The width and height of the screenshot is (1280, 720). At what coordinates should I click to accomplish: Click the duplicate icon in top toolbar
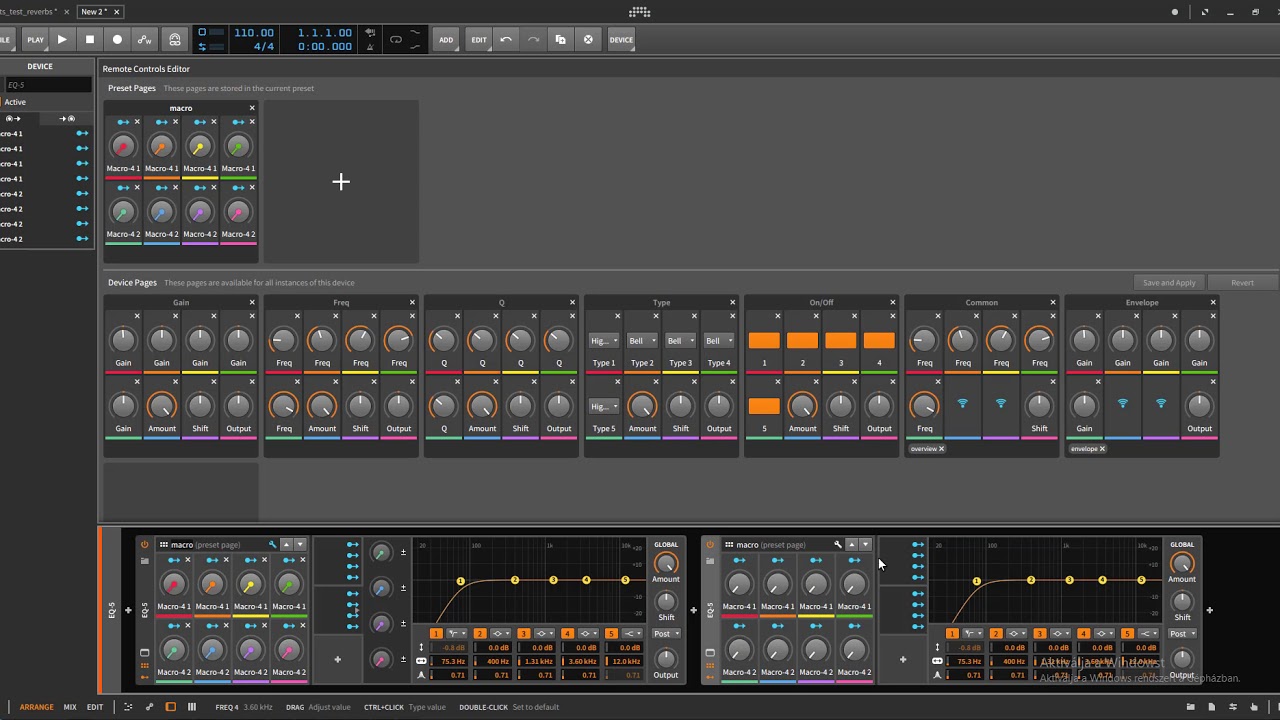pos(560,40)
